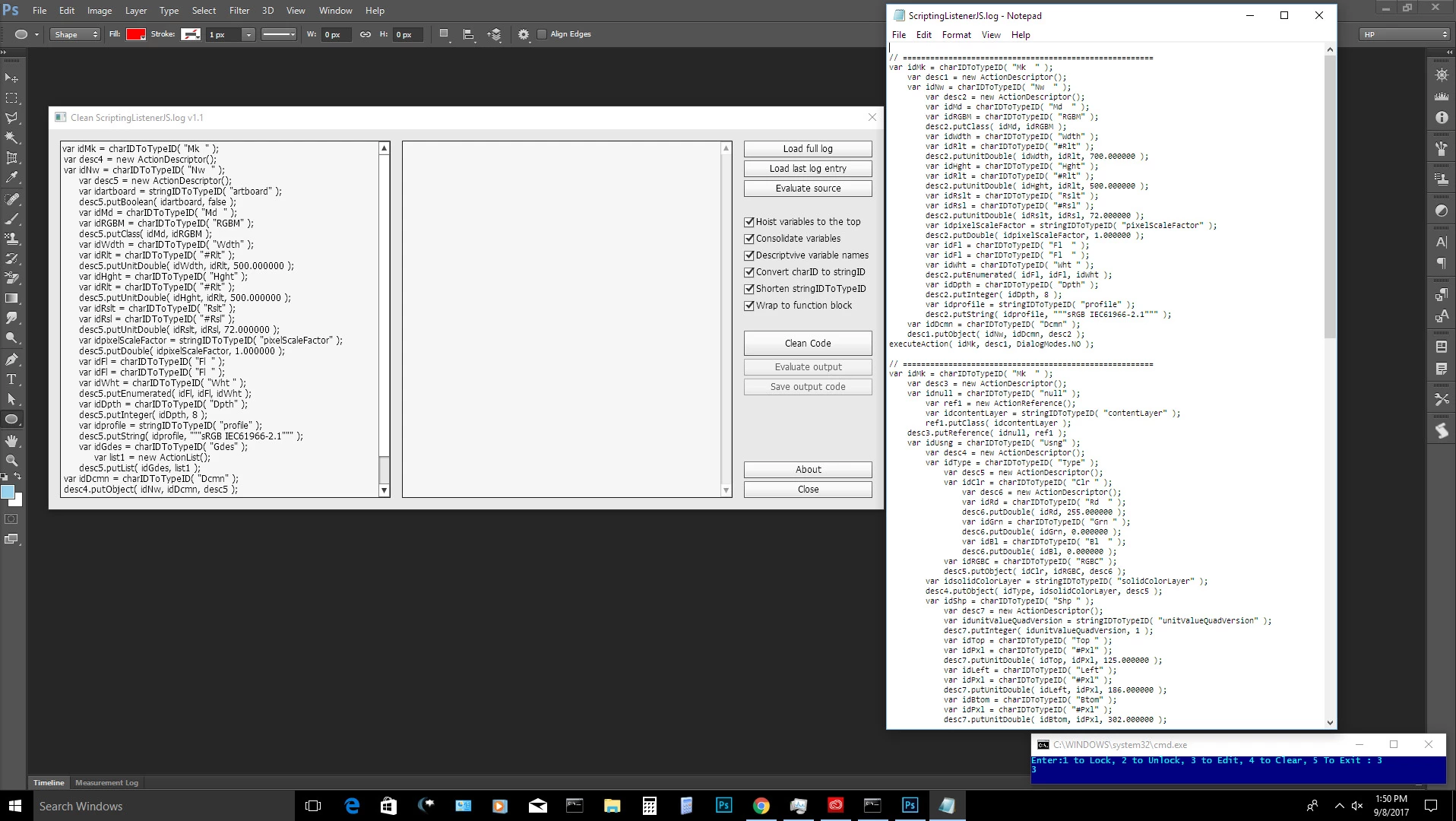Viewport: 1456px width, 821px height.
Task: Select the History Brush tool
Action: 11,258
